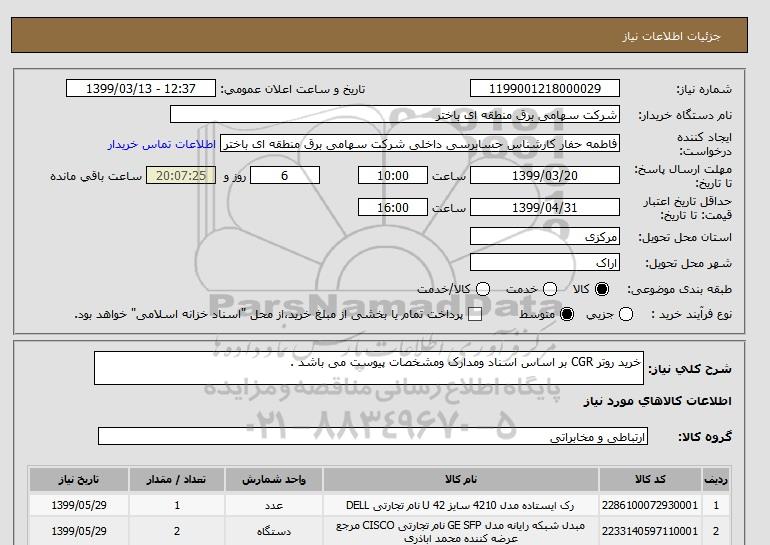Click the remaining days field showing 6

click(285, 175)
